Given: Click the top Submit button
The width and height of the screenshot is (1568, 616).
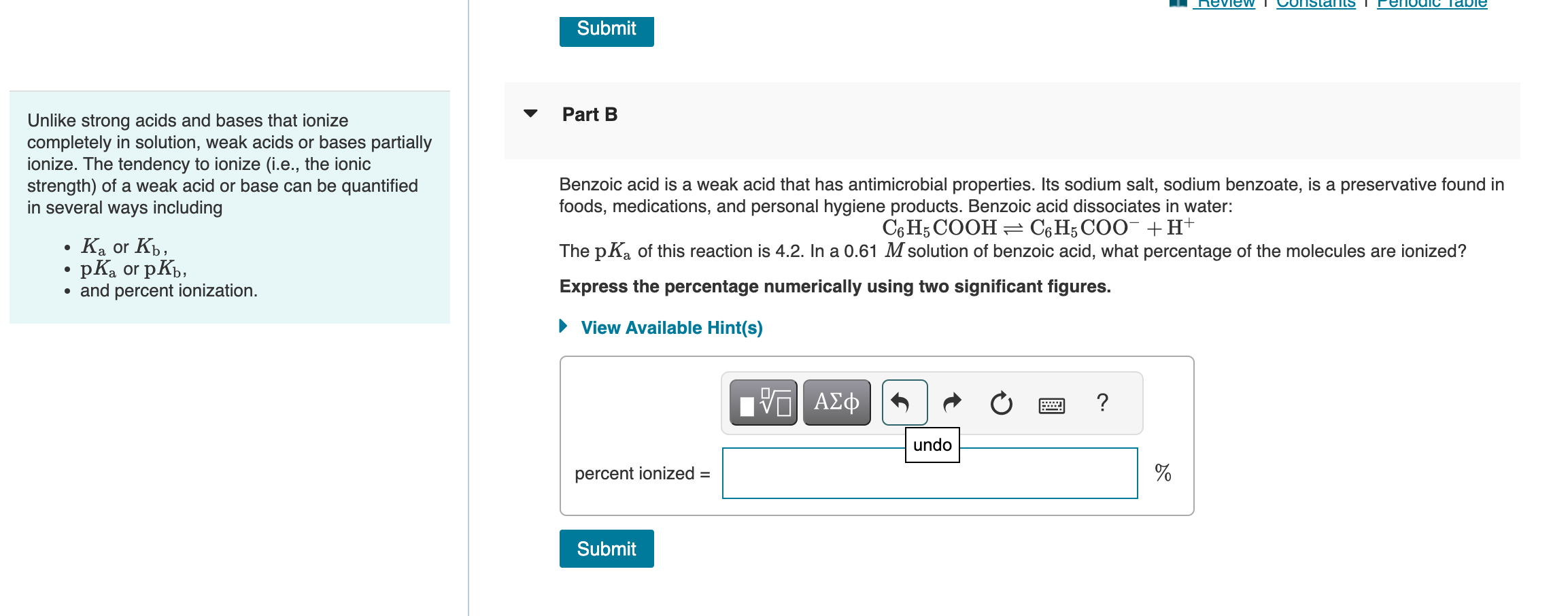Looking at the screenshot, I should (606, 30).
